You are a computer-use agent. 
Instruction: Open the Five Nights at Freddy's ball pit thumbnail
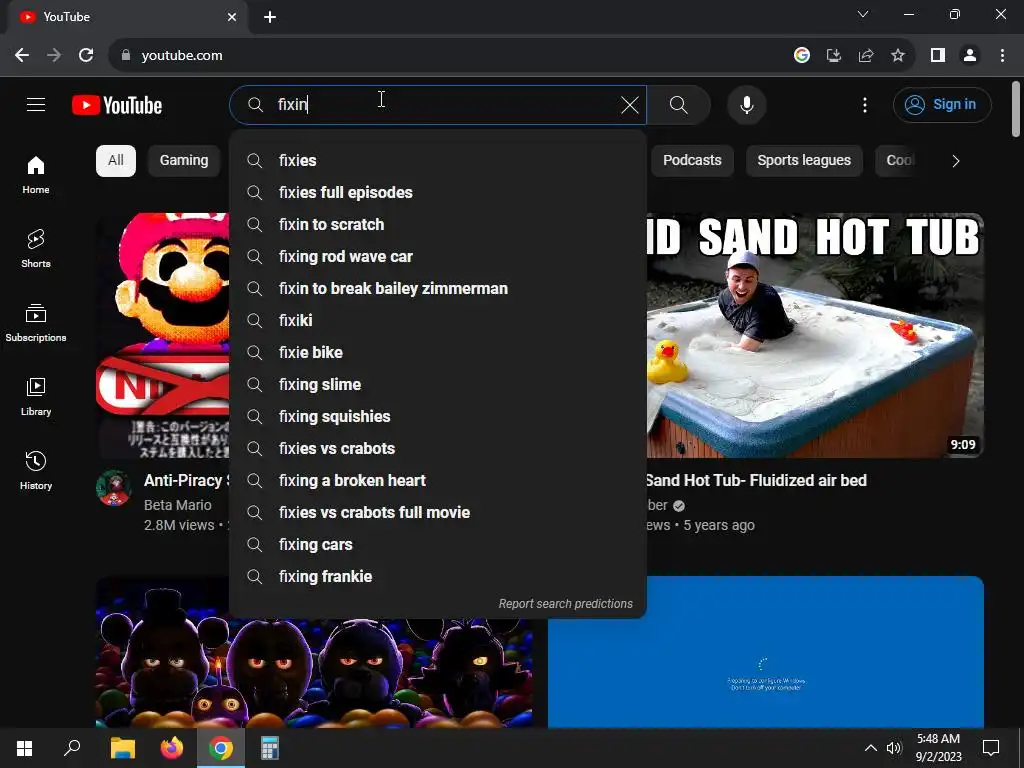[314, 673]
